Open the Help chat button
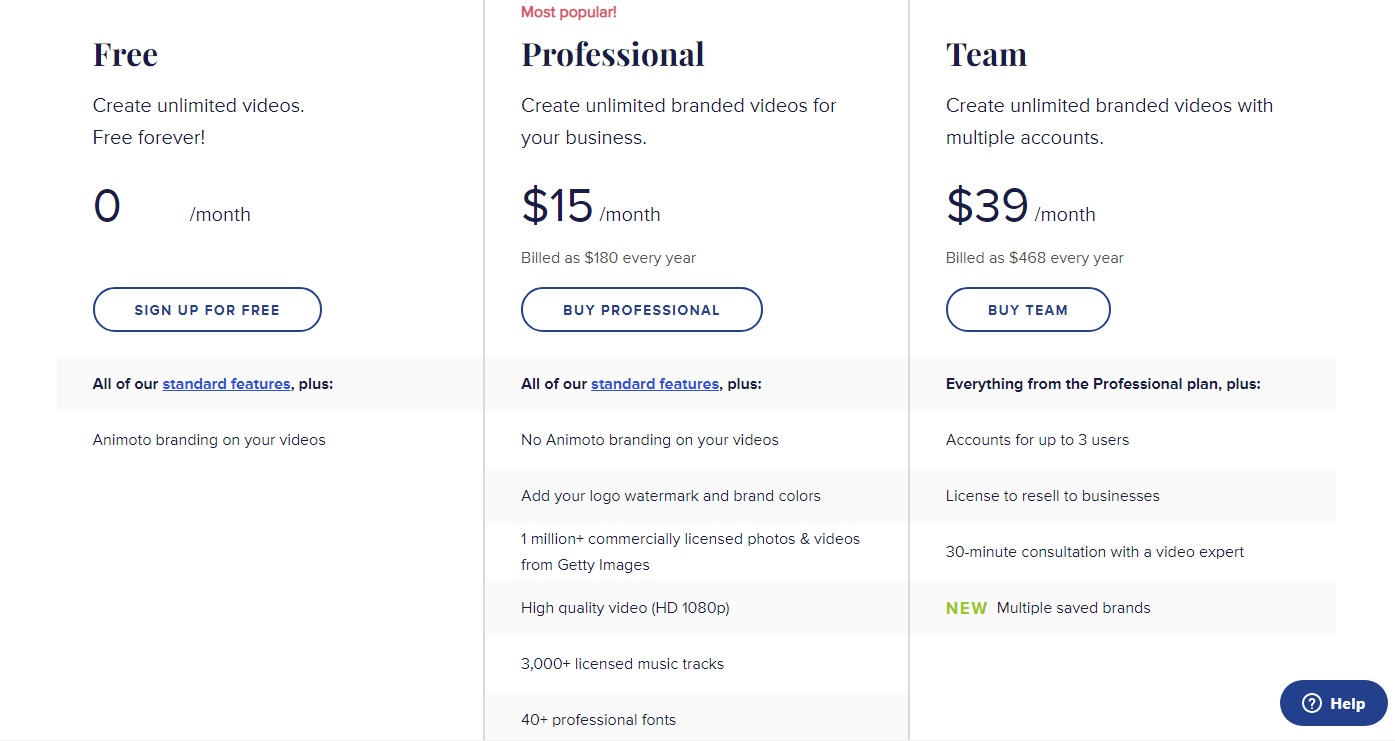 click(x=1334, y=703)
